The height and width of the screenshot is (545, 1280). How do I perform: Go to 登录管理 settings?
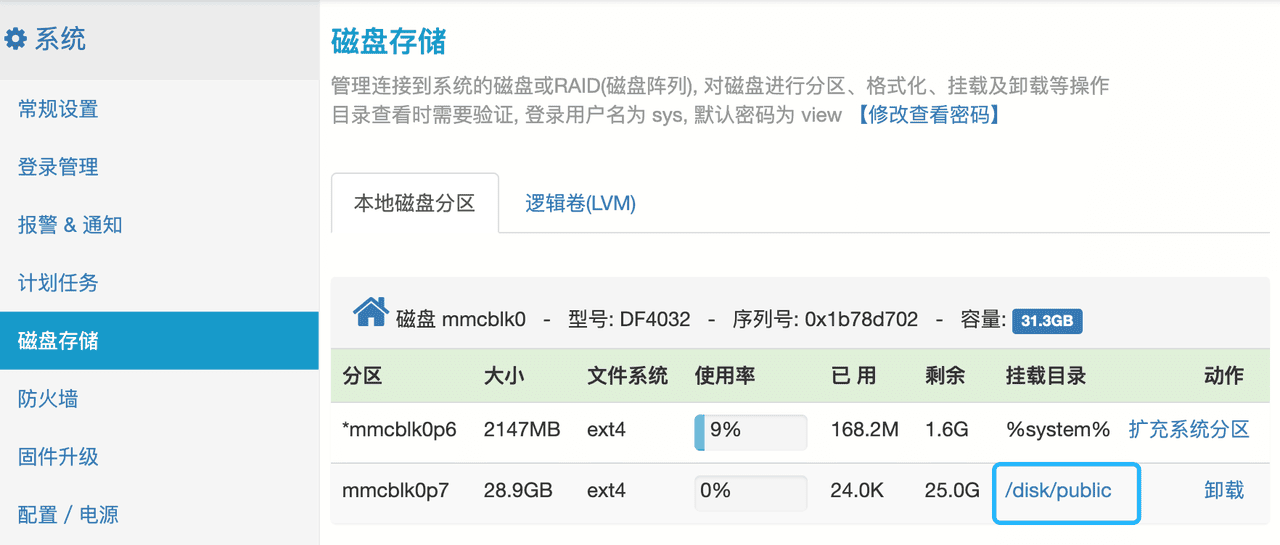click(x=58, y=167)
